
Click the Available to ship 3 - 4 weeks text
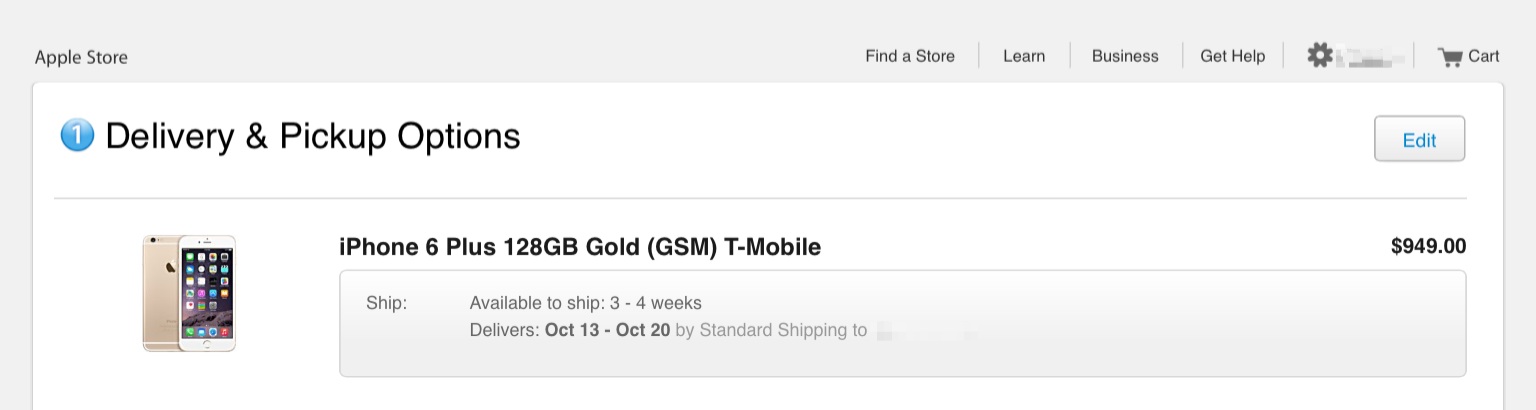click(x=585, y=303)
